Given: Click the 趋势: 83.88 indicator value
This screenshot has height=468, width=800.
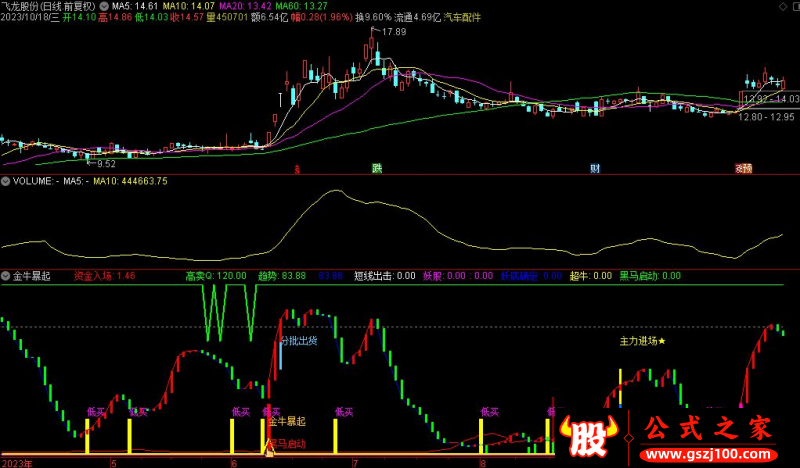Looking at the screenshot, I should 282,276.
